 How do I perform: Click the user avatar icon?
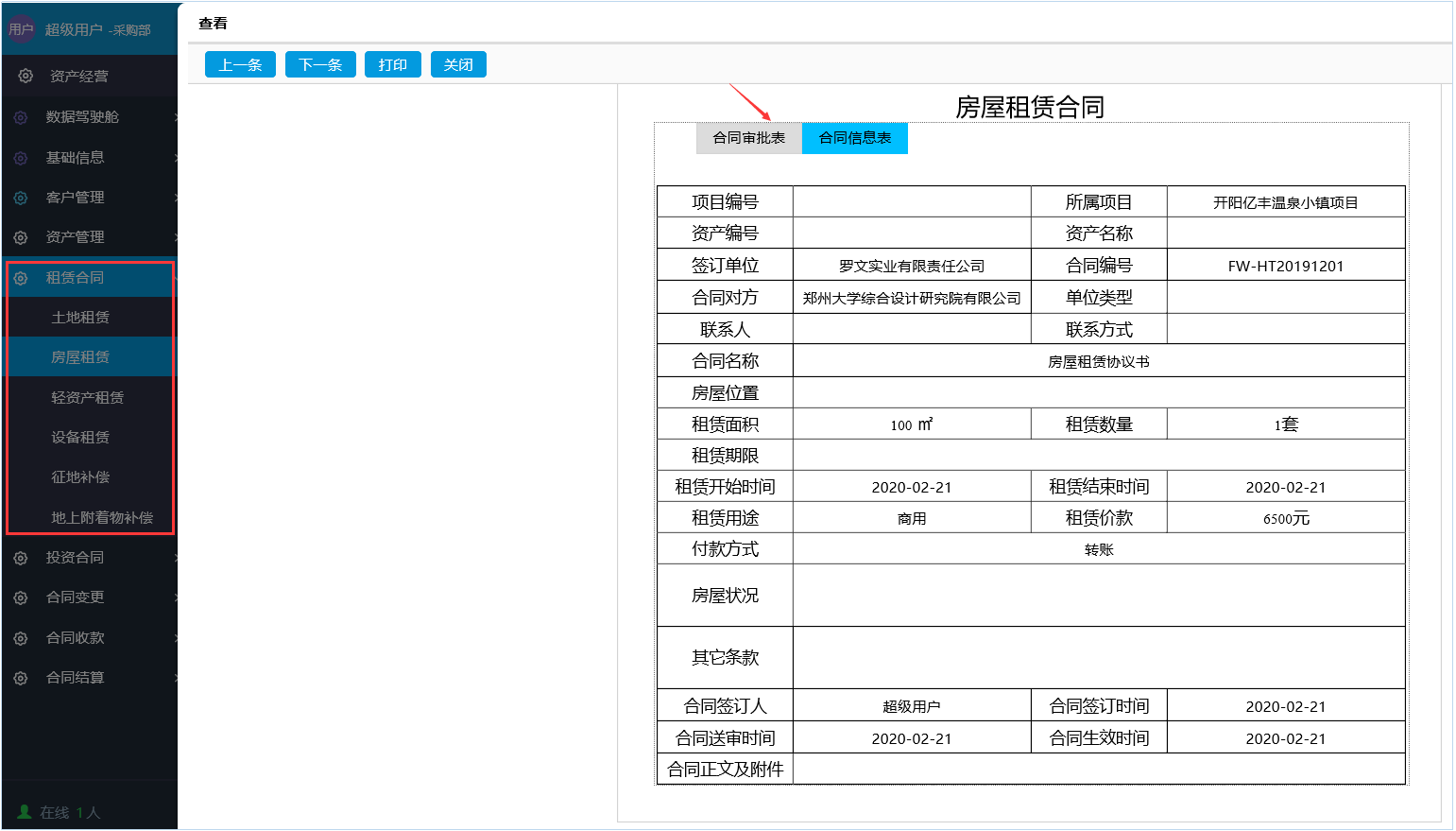coord(21,29)
